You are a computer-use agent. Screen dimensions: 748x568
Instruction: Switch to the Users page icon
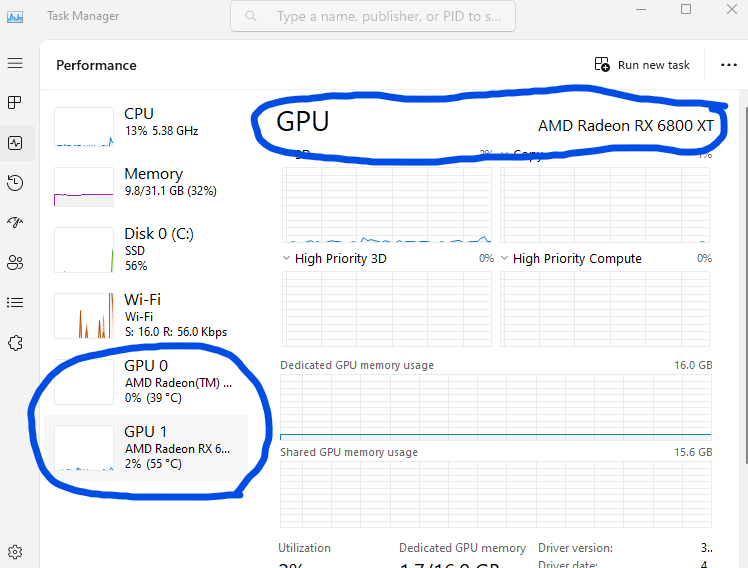coord(15,262)
